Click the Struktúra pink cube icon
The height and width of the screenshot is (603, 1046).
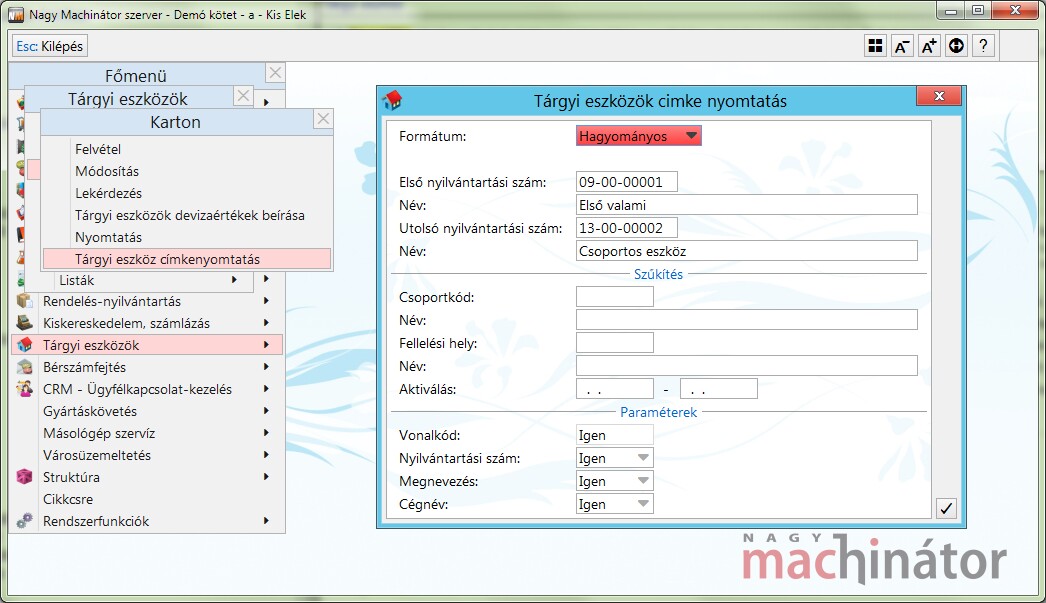pos(25,477)
